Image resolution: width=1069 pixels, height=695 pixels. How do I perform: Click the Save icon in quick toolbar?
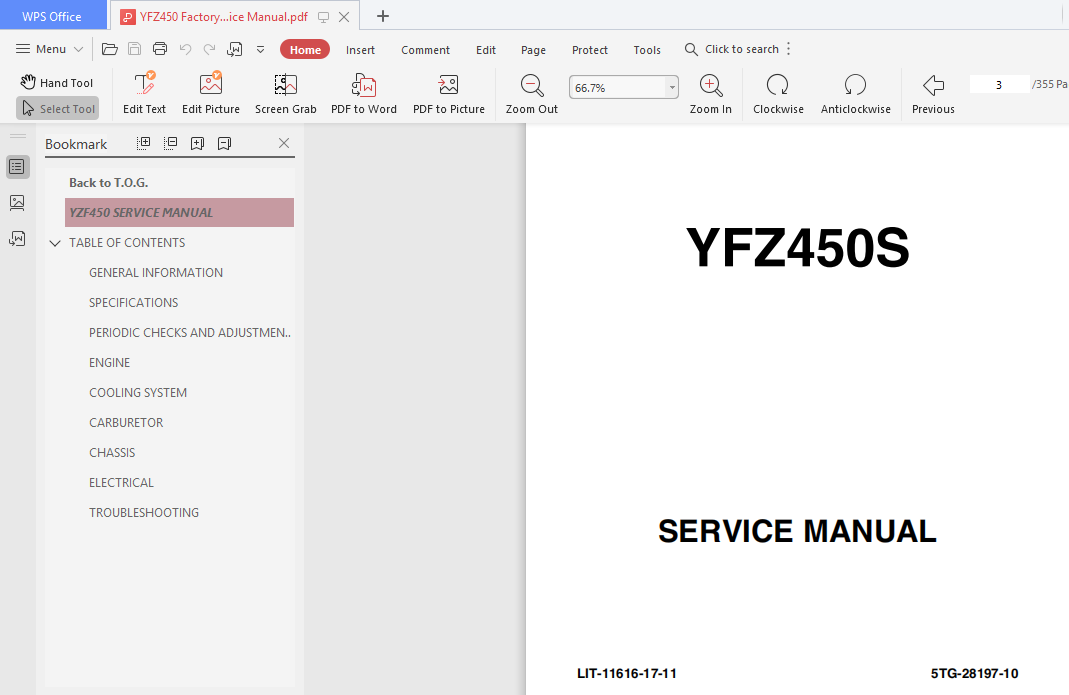tap(134, 49)
